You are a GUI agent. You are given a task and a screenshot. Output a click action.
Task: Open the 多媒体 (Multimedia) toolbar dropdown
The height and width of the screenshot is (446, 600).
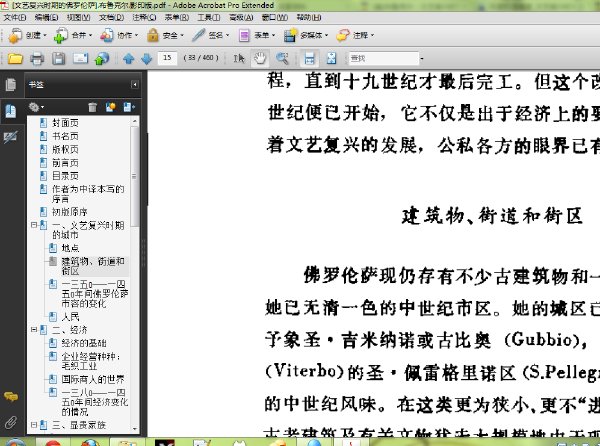click(306, 35)
